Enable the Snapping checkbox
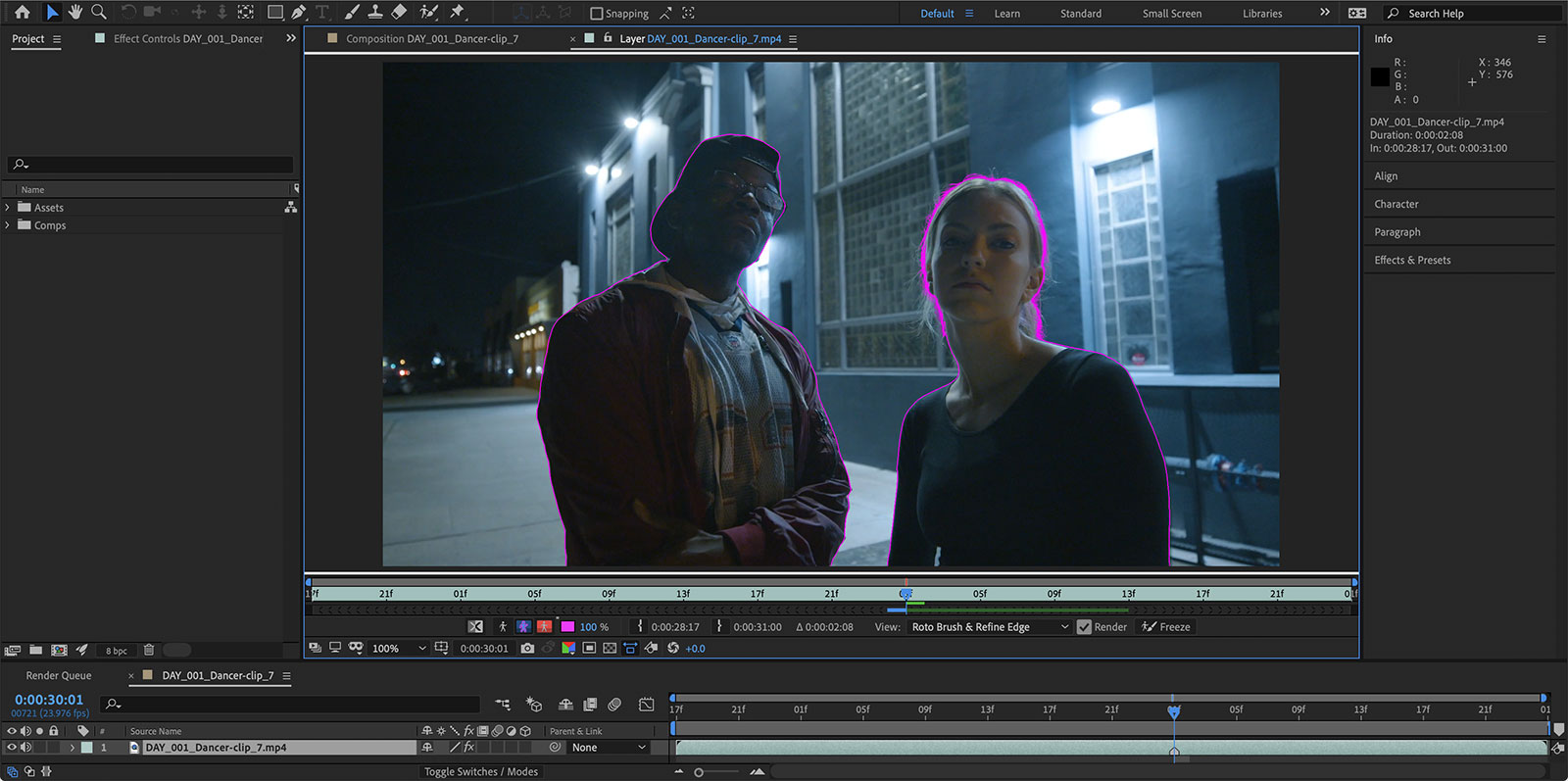 597,14
